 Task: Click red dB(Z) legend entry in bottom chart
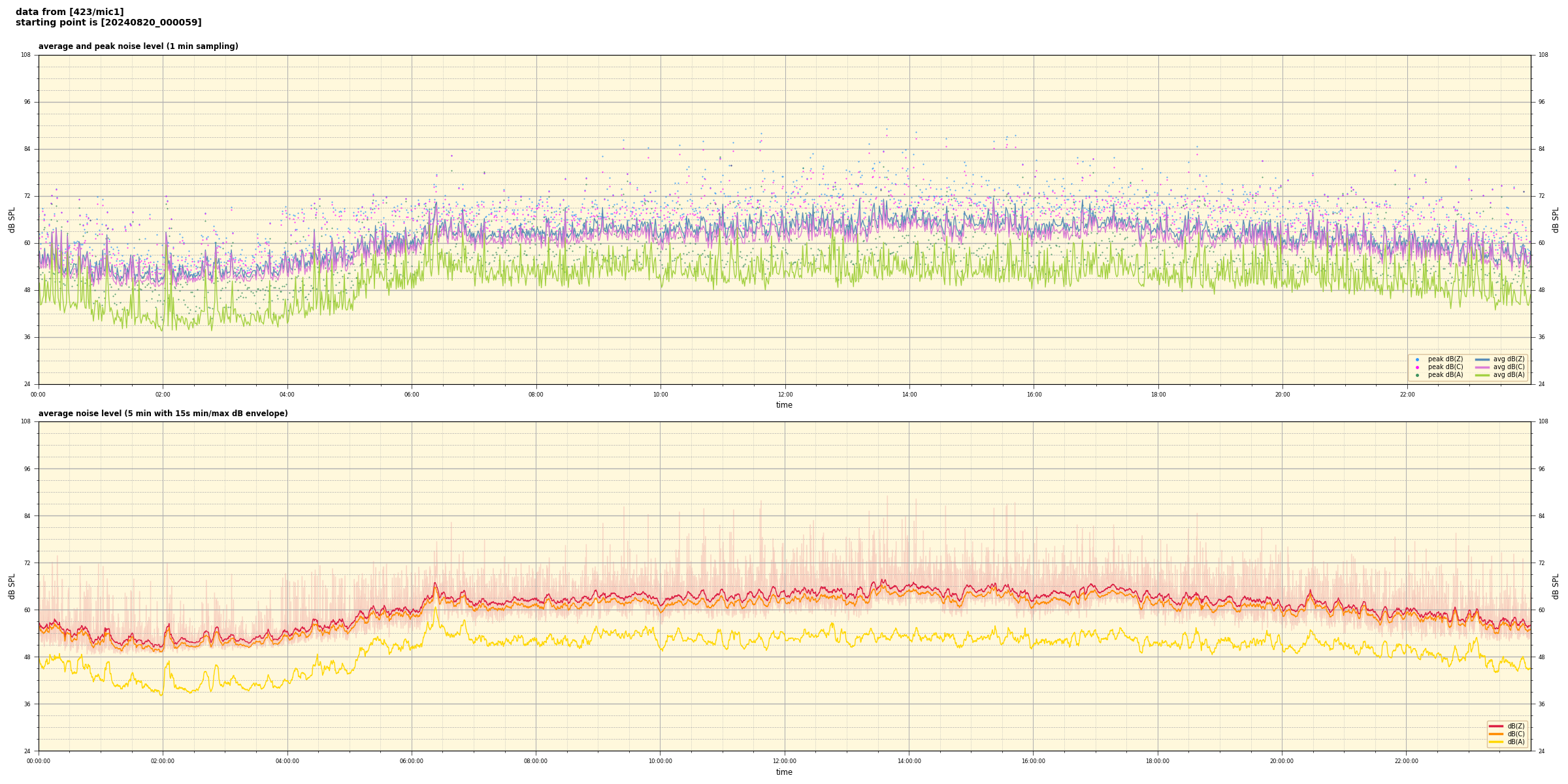click(1515, 726)
